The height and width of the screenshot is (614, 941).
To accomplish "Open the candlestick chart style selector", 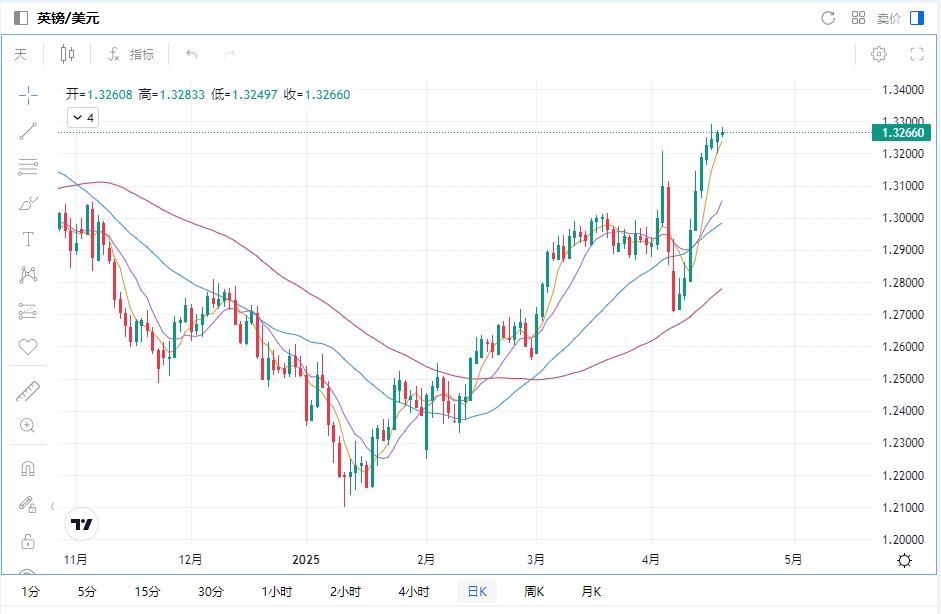I will coord(67,54).
